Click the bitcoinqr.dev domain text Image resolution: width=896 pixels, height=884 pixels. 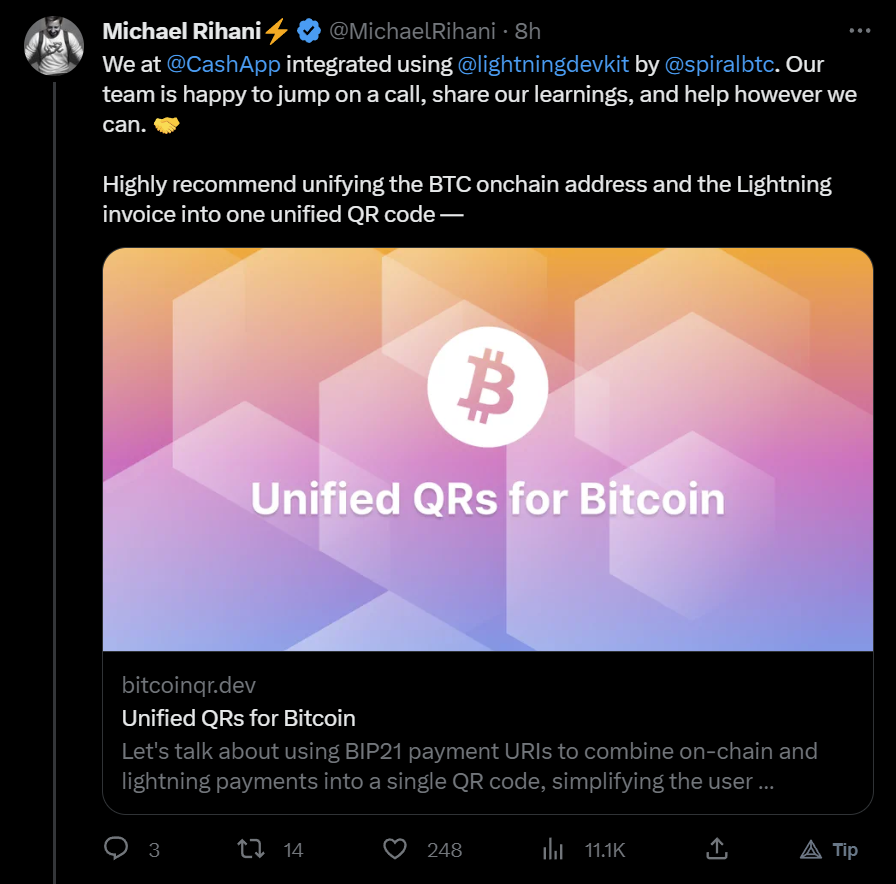tap(189, 685)
